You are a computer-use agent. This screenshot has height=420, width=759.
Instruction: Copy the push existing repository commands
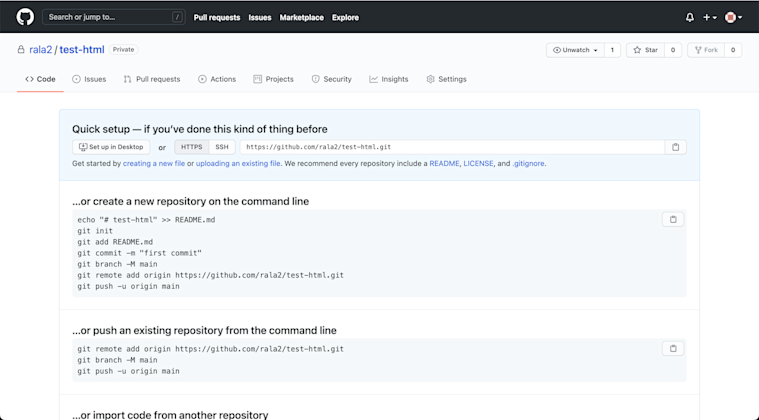(673, 348)
